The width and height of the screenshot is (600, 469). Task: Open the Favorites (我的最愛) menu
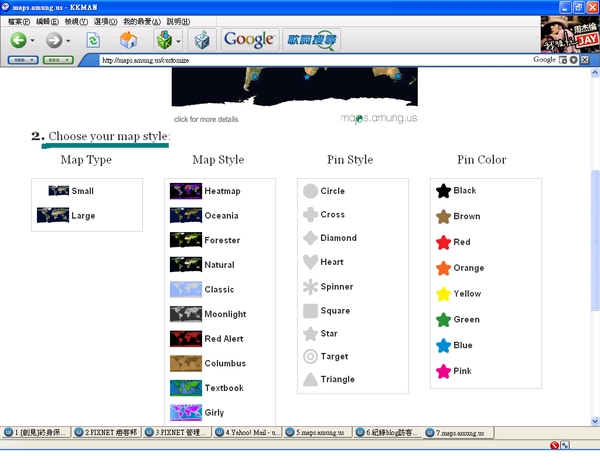click(142, 21)
